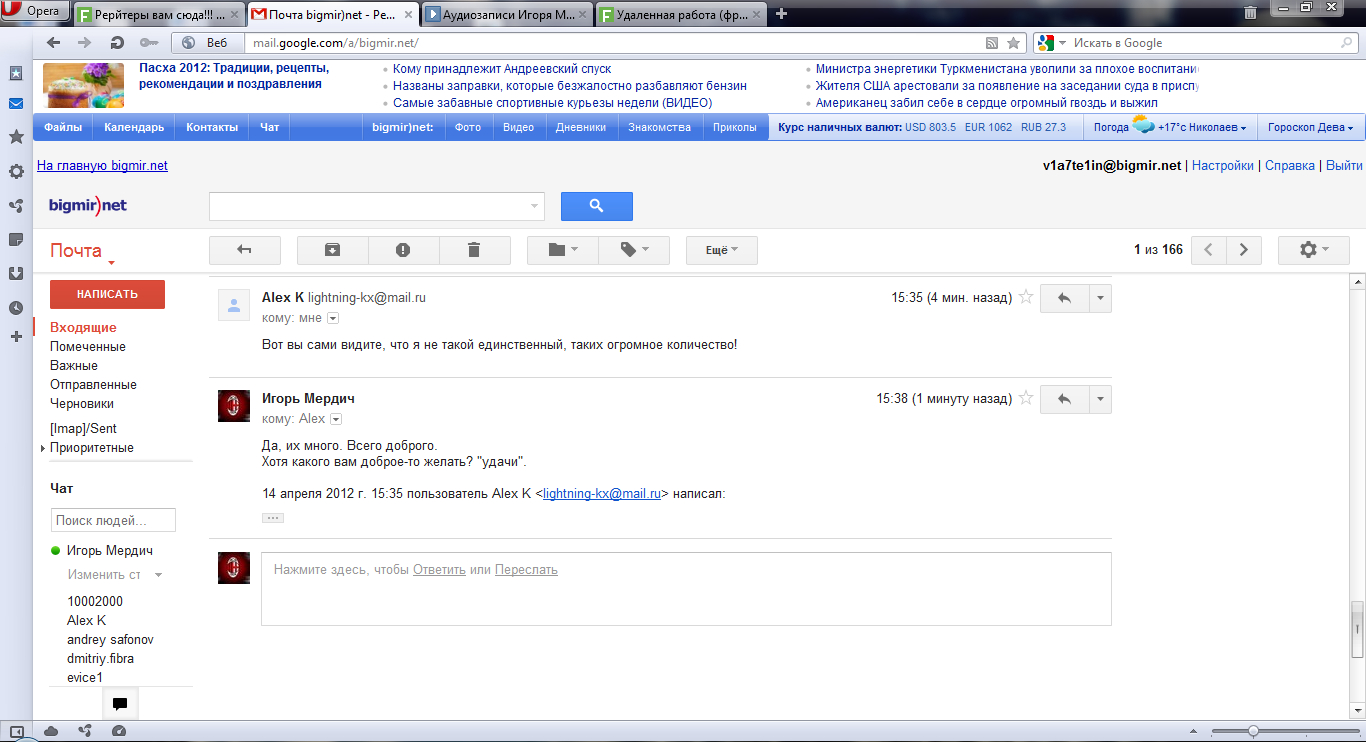Open the Чат menu item

click(270, 128)
